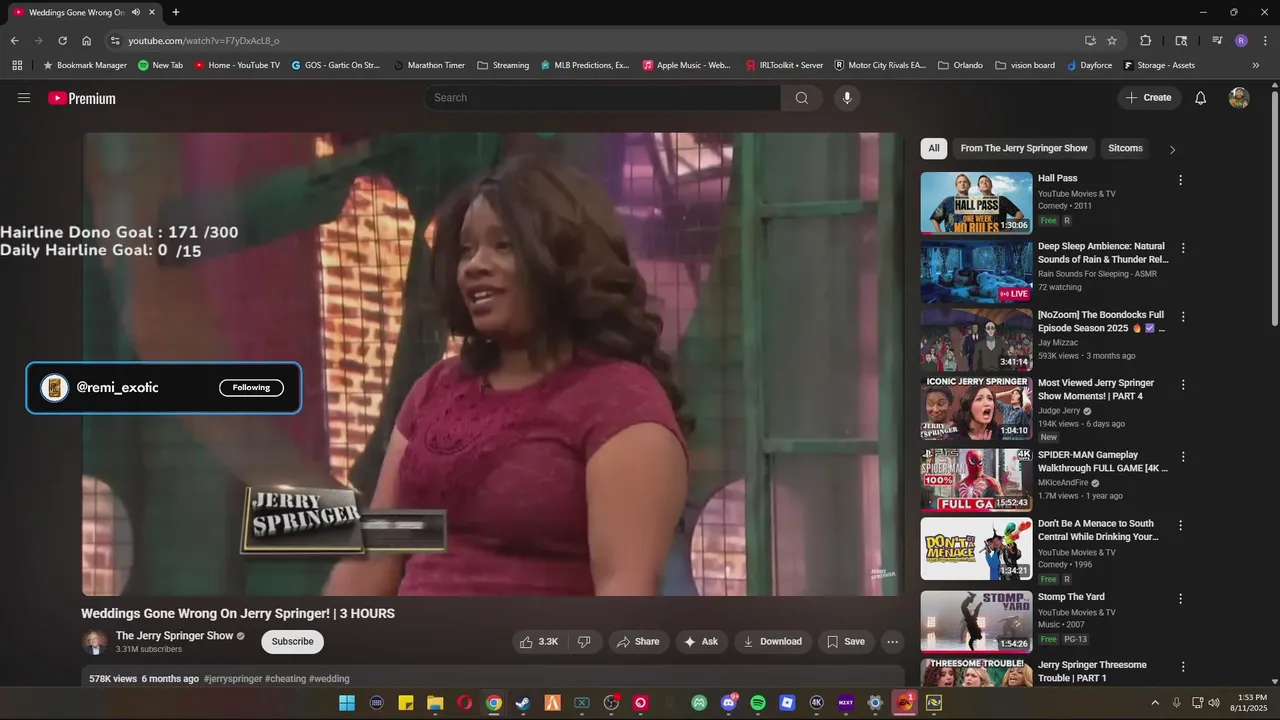Open Steam from the taskbar
Screen dimensions: 1280x720
pyautogui.click(x=523, y=703)
